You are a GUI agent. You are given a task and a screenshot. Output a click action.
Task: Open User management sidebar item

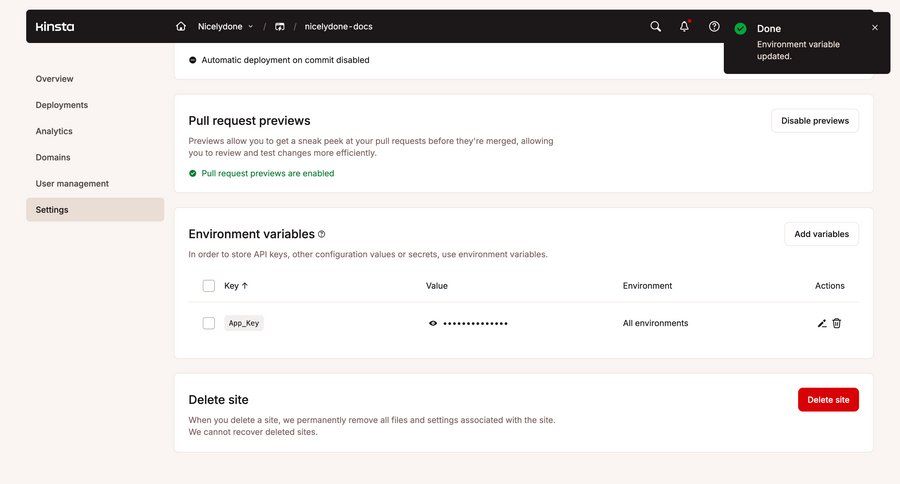pyautogui.click(x=72, y=184)
